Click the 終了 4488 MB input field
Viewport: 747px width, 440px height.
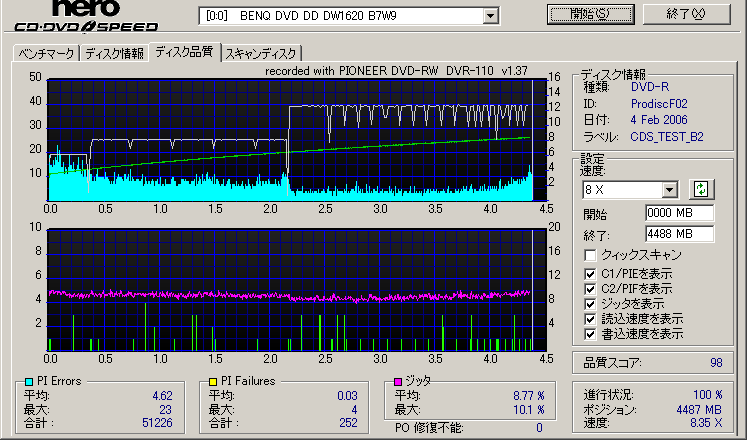679,234
